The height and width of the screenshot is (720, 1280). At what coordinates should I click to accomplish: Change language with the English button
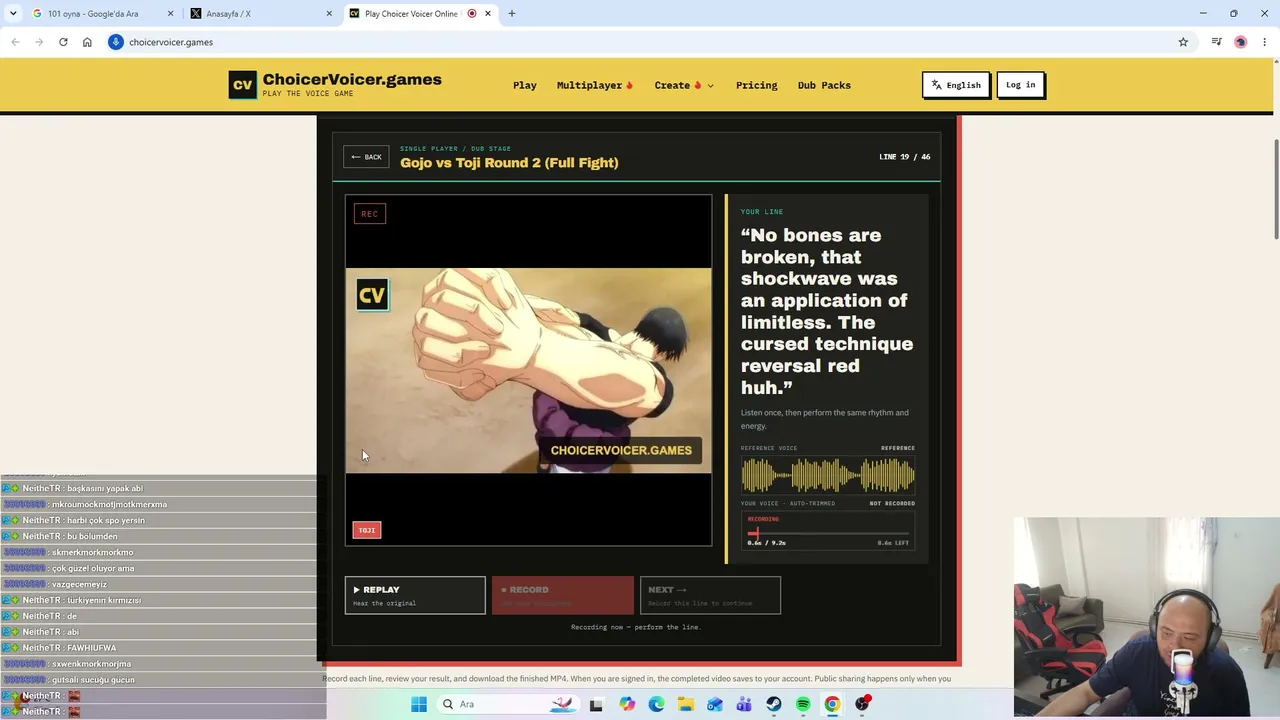coord(956,85)
